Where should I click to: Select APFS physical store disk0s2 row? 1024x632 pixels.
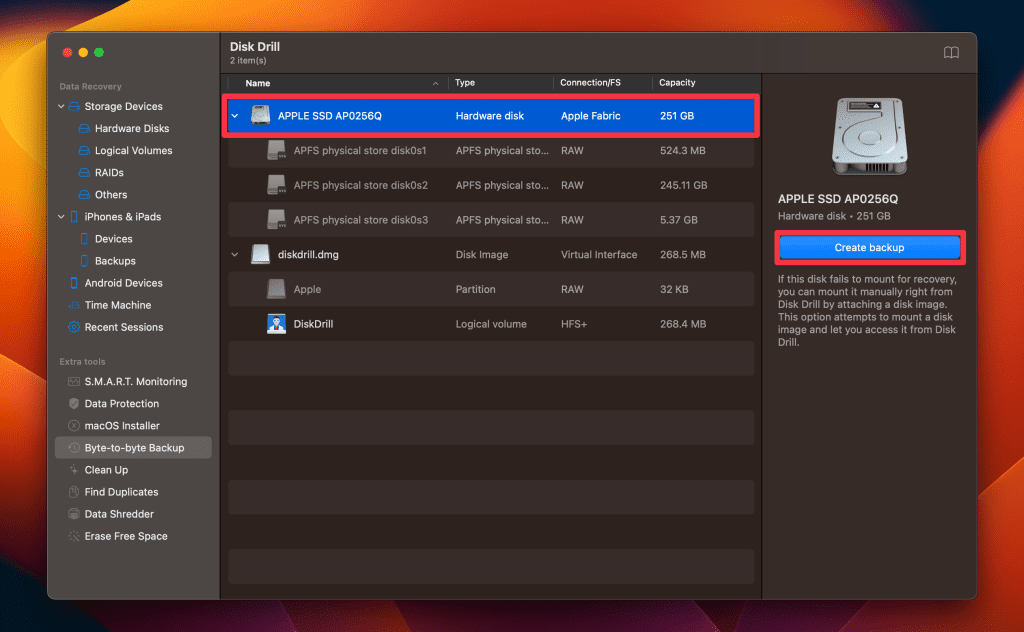point(491,185)
